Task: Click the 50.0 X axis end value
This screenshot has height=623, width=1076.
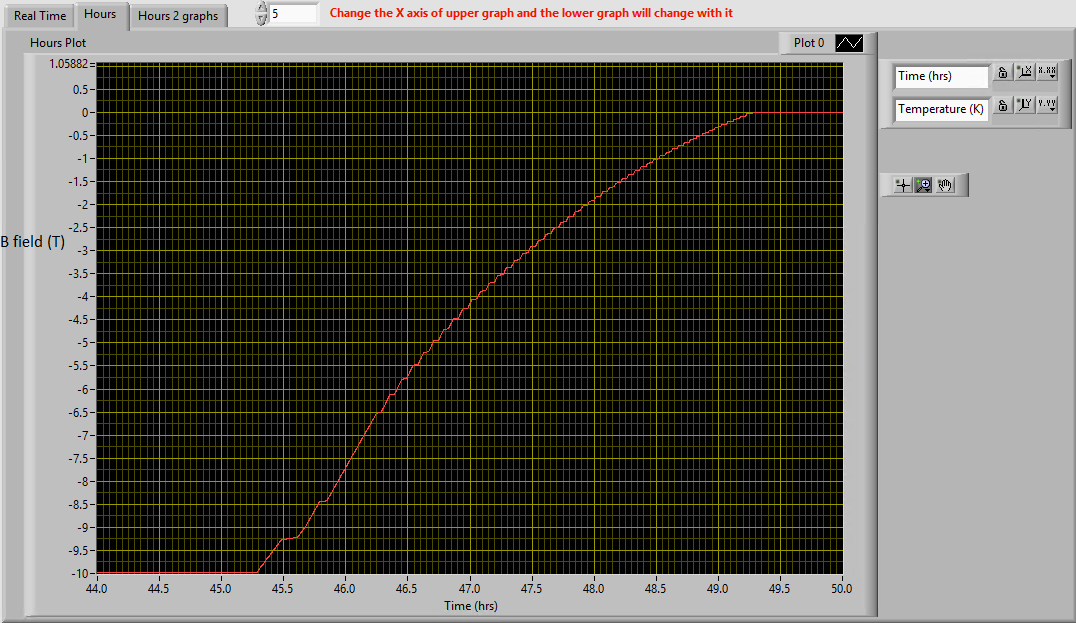Action: click(x=842, y=590)
